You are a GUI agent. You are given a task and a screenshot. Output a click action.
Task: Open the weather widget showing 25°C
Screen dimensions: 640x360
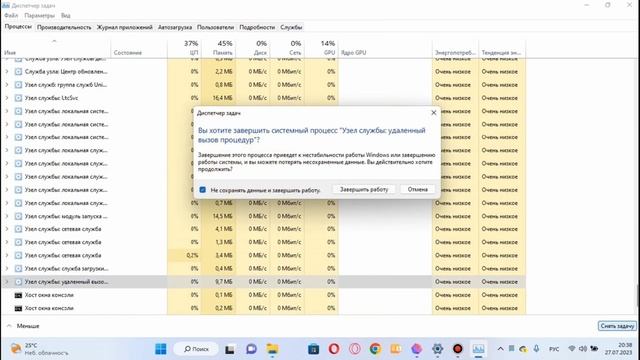[x=39, y=349]
